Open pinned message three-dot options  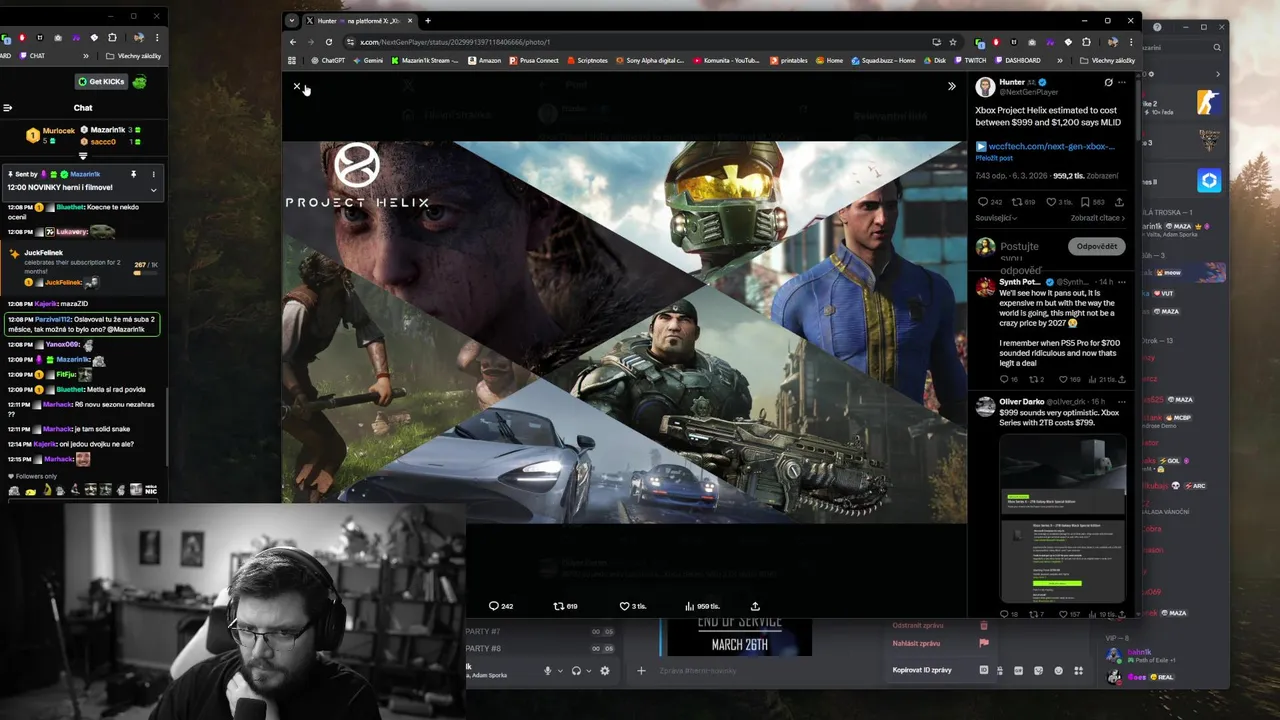(153, 174)
